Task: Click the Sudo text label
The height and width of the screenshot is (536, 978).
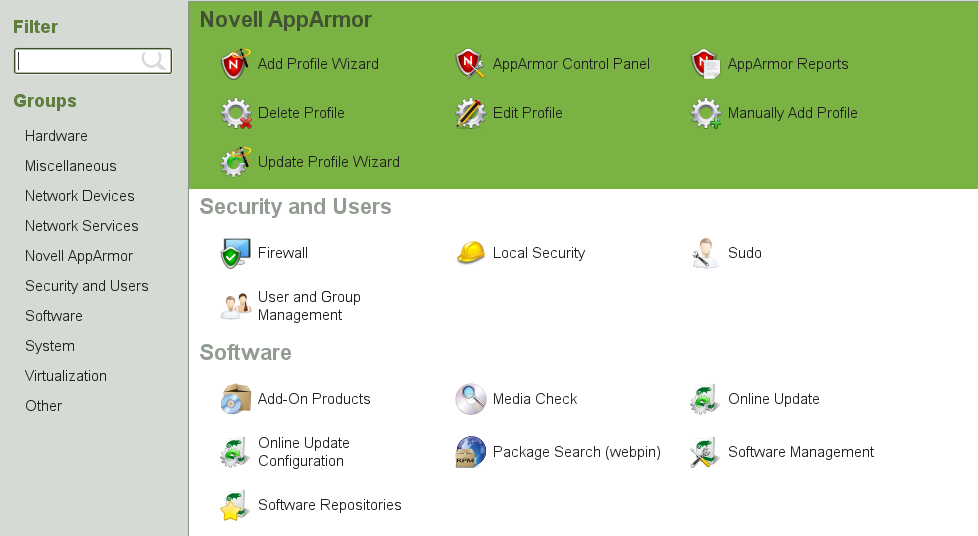Action: (745, 253)
